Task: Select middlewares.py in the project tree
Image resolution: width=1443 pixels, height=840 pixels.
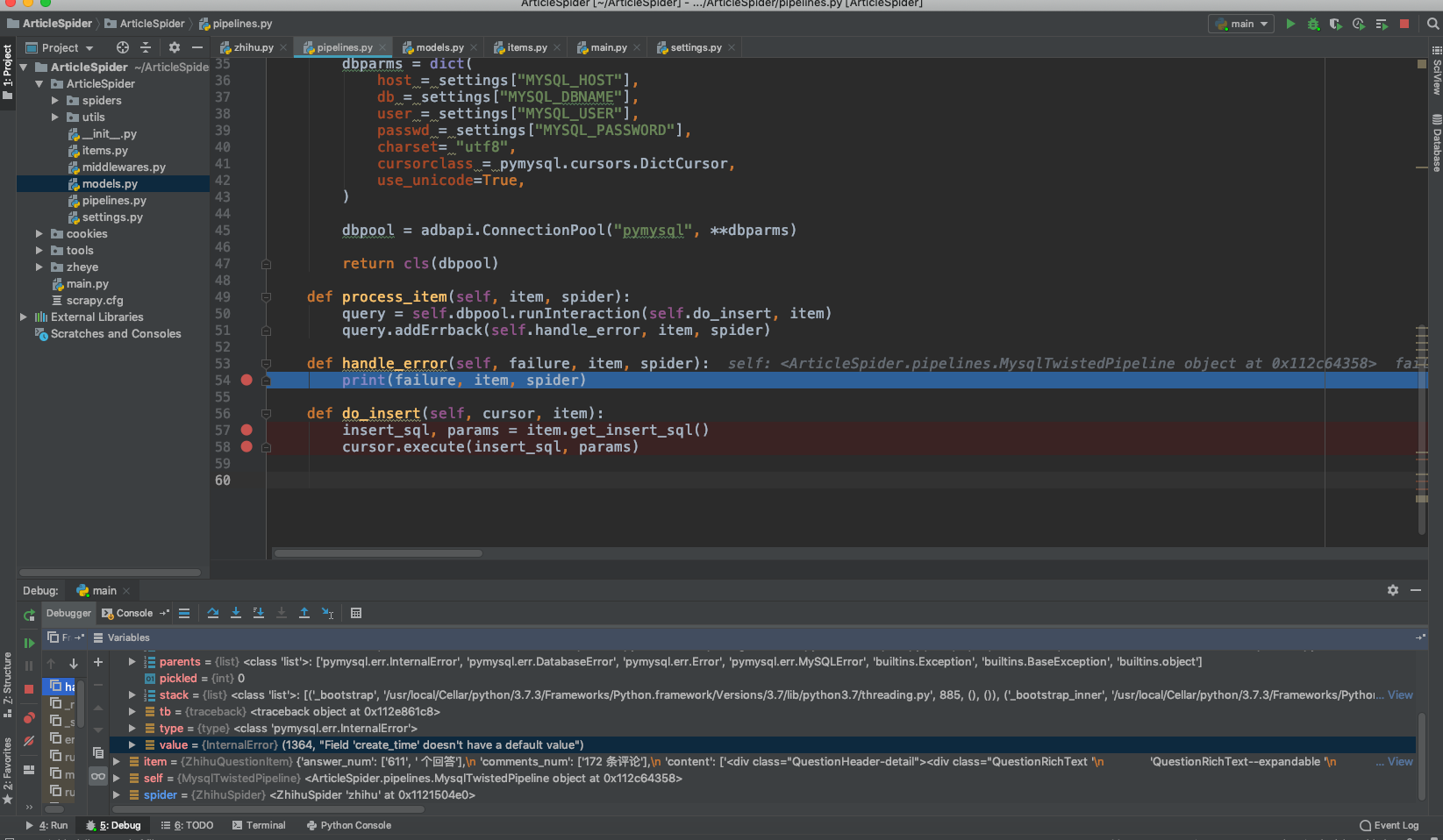Action: [124, 167]
